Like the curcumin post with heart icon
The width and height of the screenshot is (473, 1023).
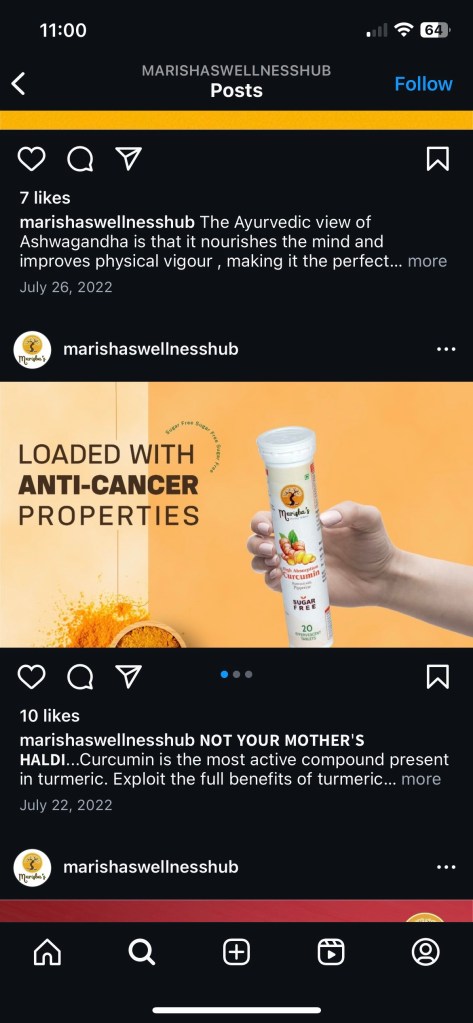click(31, 677)
